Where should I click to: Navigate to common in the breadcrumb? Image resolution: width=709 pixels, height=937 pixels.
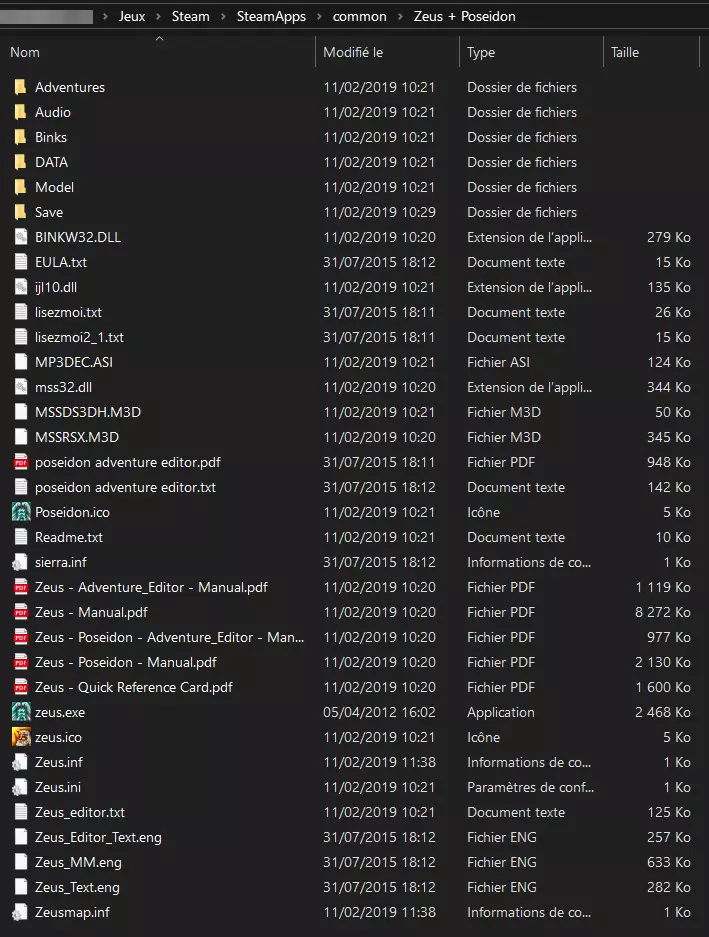(360, 16)
